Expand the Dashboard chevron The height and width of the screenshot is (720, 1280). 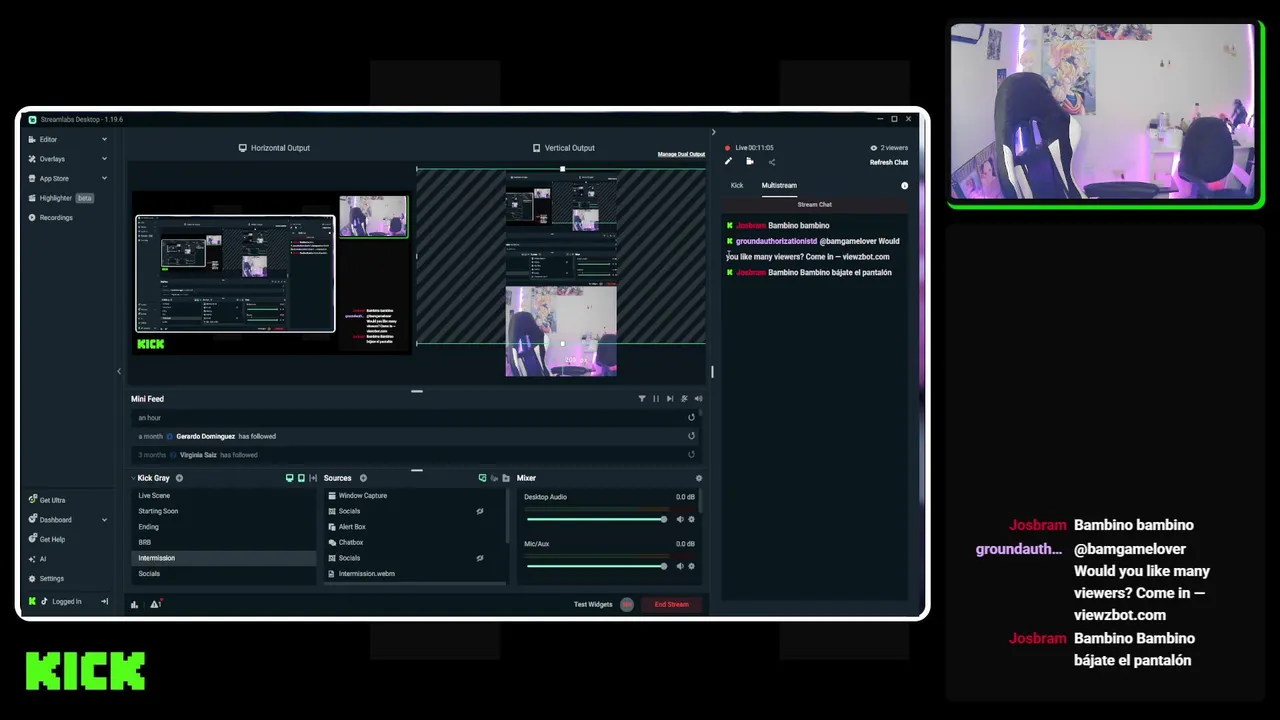pos(104,520)
